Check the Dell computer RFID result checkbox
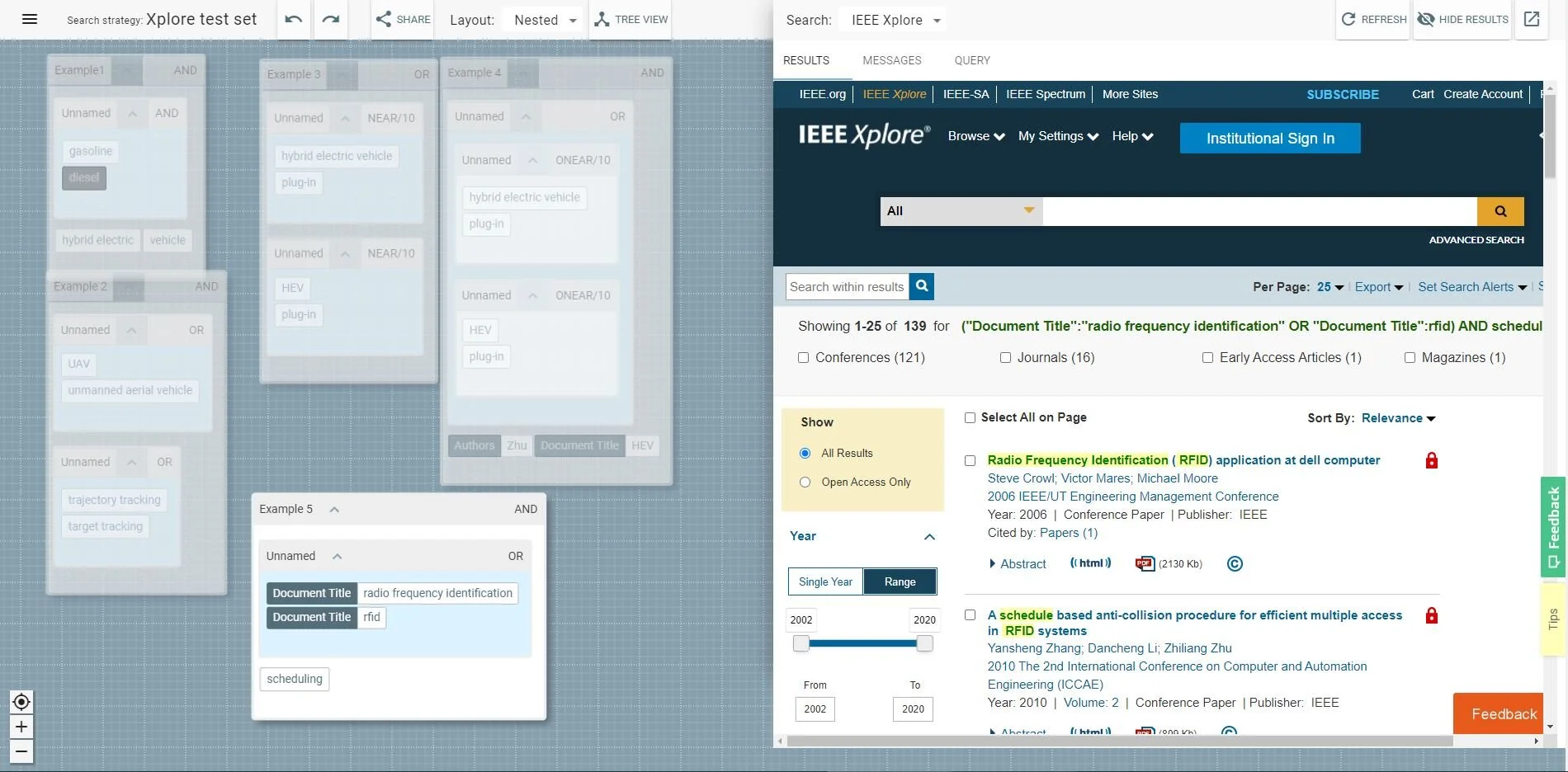1568x772 pixels. click(x=971, y=461)
